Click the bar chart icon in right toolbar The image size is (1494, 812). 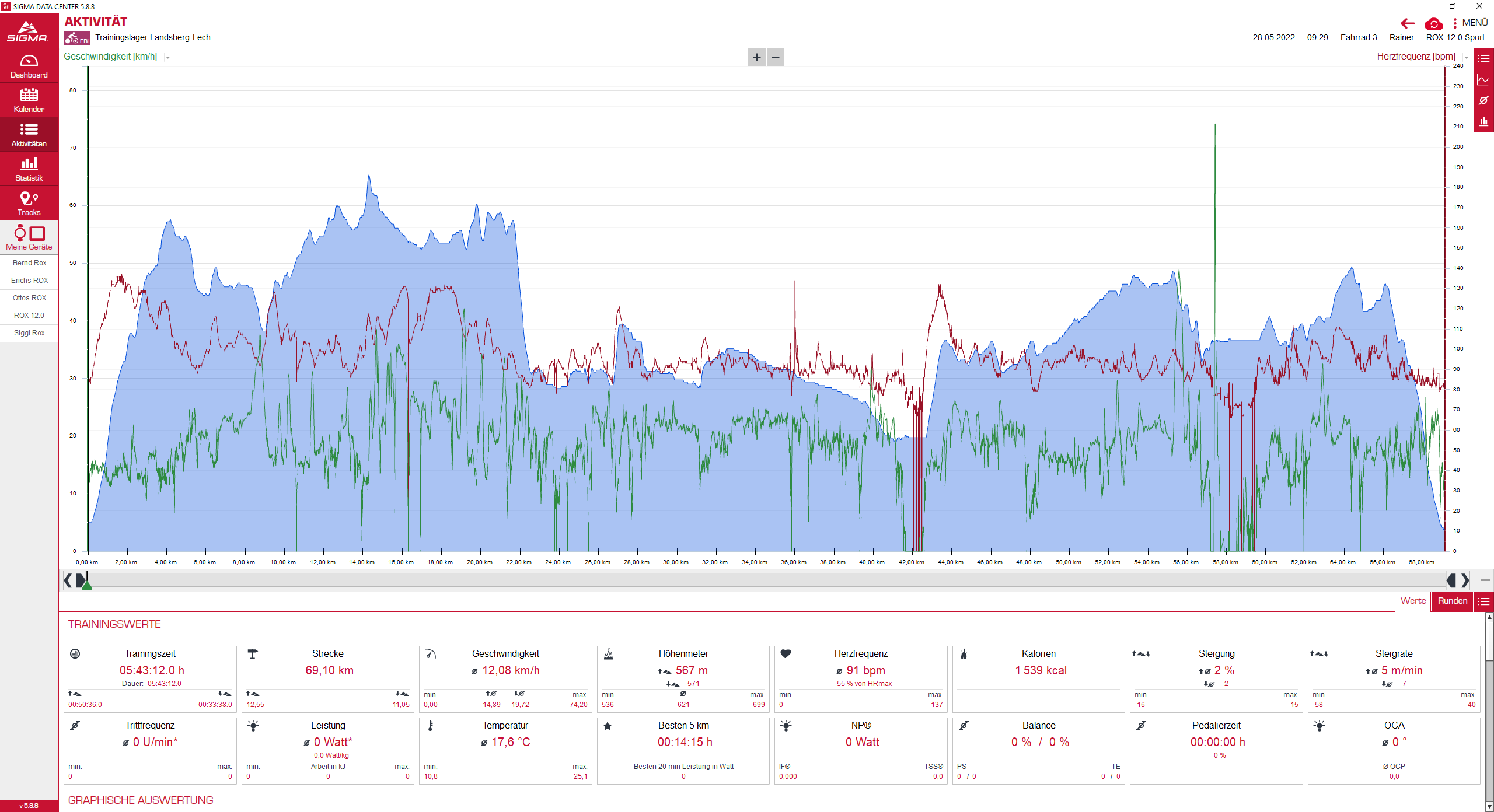point(1483,121)
